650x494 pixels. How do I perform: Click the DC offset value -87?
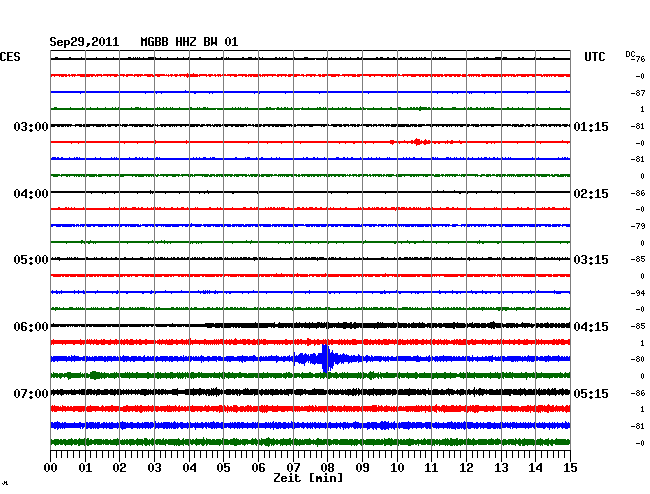(638, 93)
